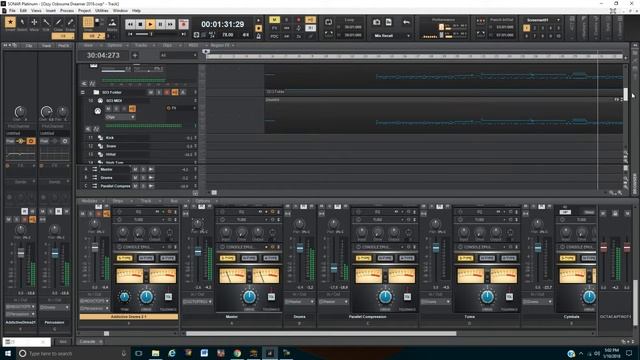Toggle global FX bypass button
The image size is (640, 360).
274,28
